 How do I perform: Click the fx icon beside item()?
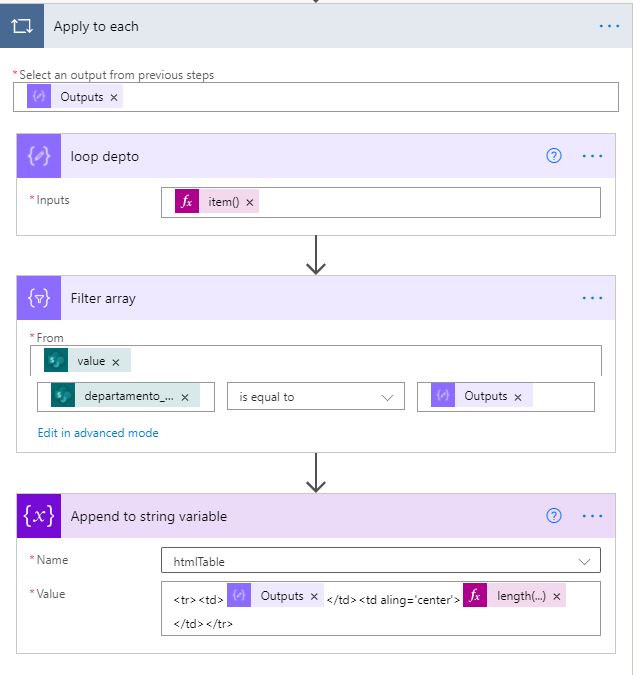click(x=187, y=201)
